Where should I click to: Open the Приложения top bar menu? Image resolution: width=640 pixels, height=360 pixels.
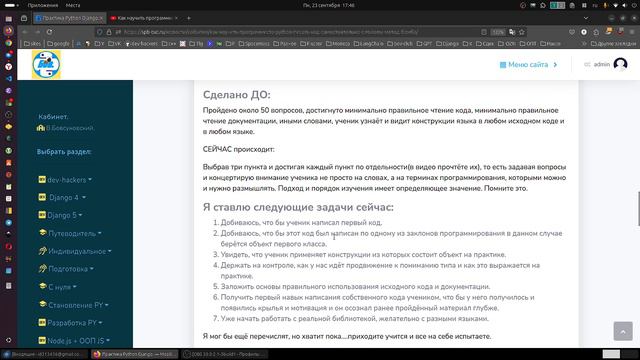click(x=43, y=5)
